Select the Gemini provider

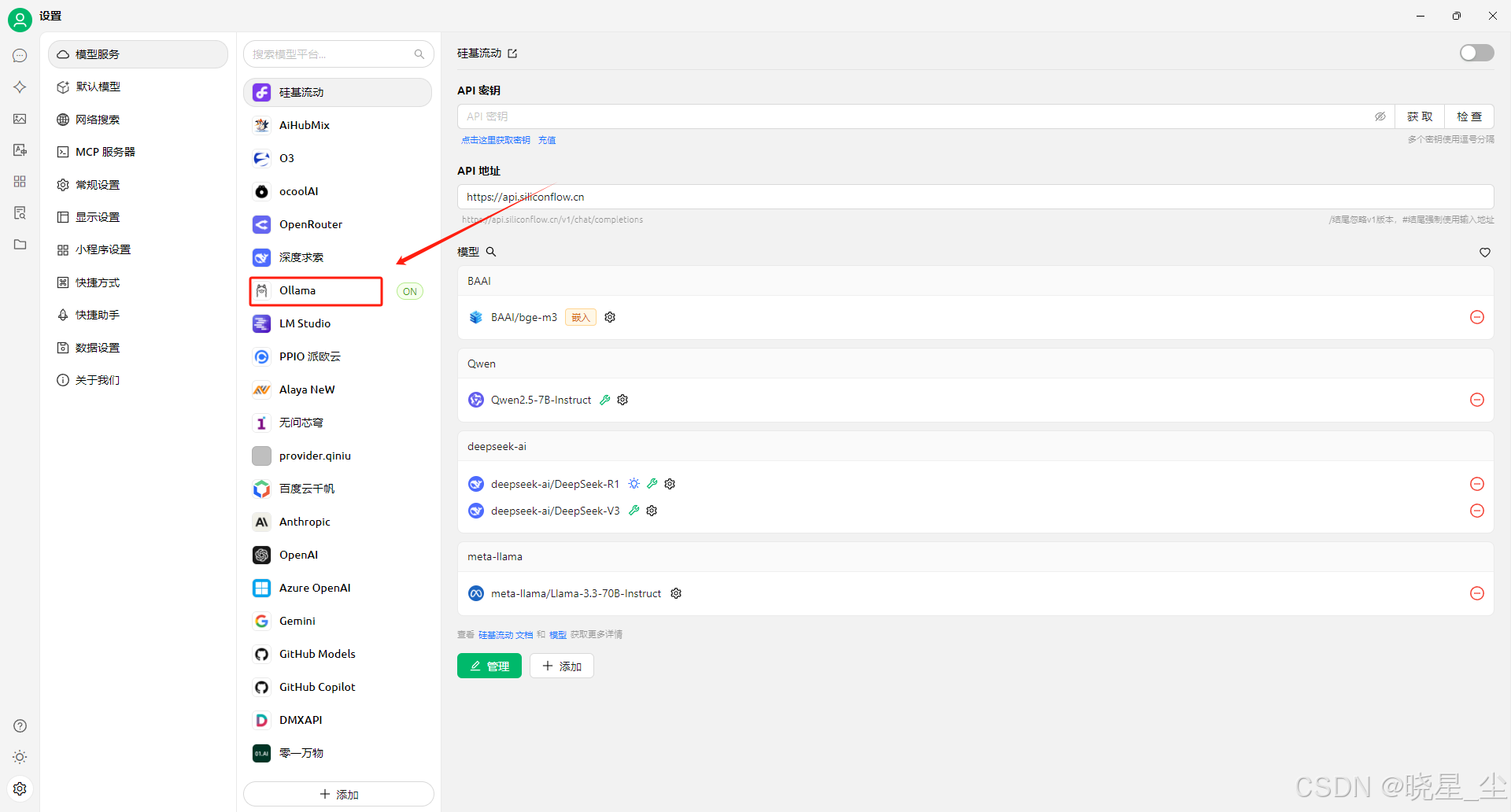338,621
